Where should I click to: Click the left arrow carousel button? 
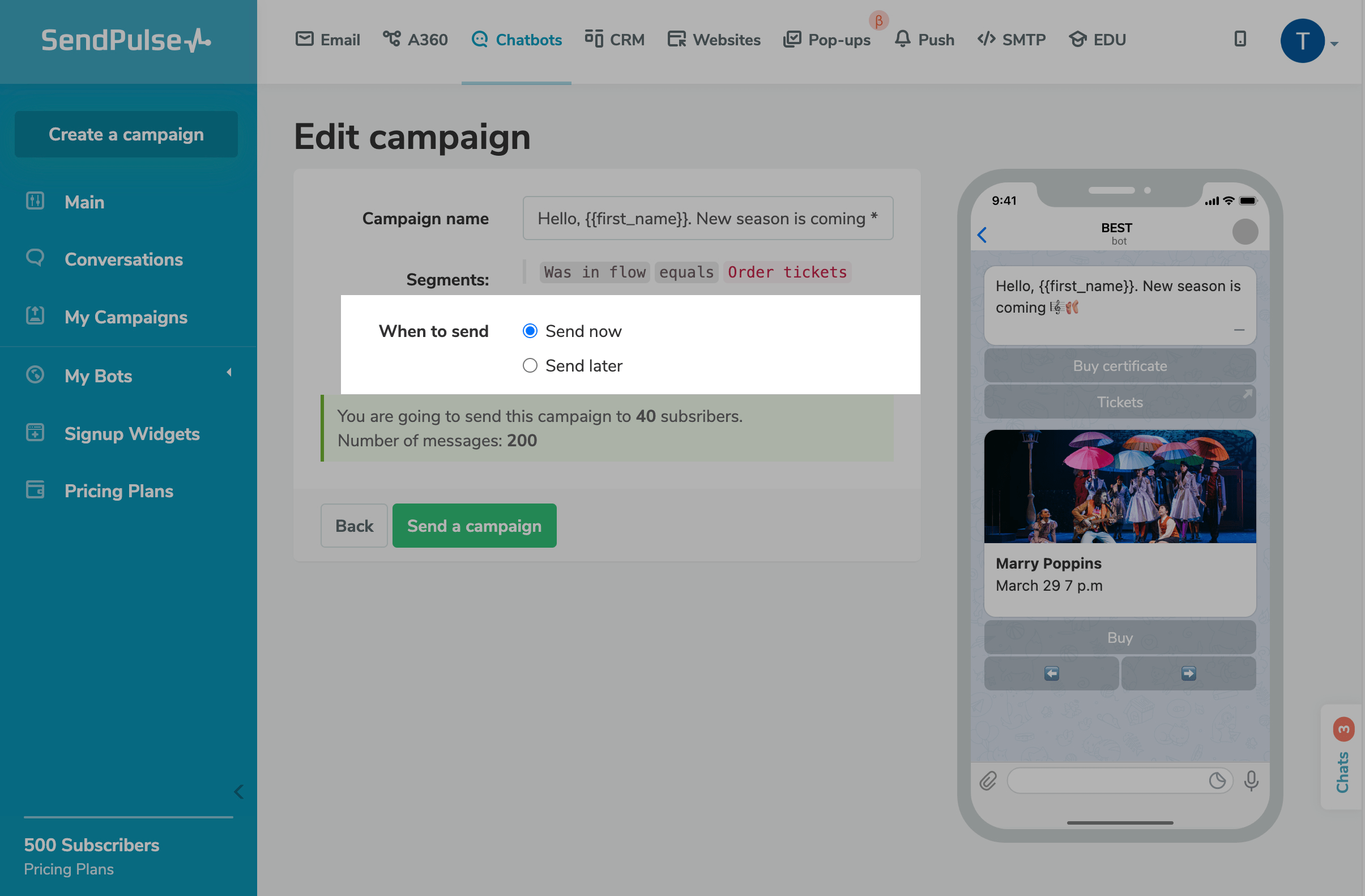1051,673
